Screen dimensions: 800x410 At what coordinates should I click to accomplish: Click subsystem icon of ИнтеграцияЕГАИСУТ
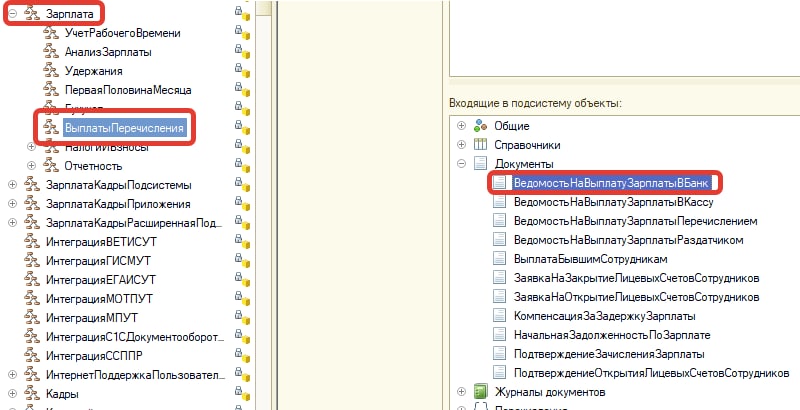coord(32,280)
